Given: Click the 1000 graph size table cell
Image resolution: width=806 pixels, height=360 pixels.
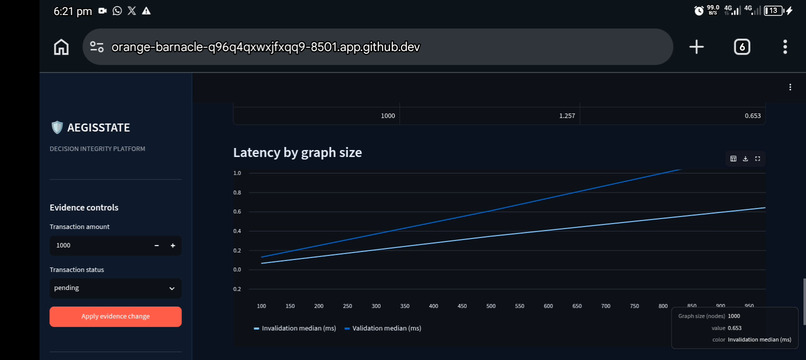Looking at the screenshot, I should click(x=317, y=116).
